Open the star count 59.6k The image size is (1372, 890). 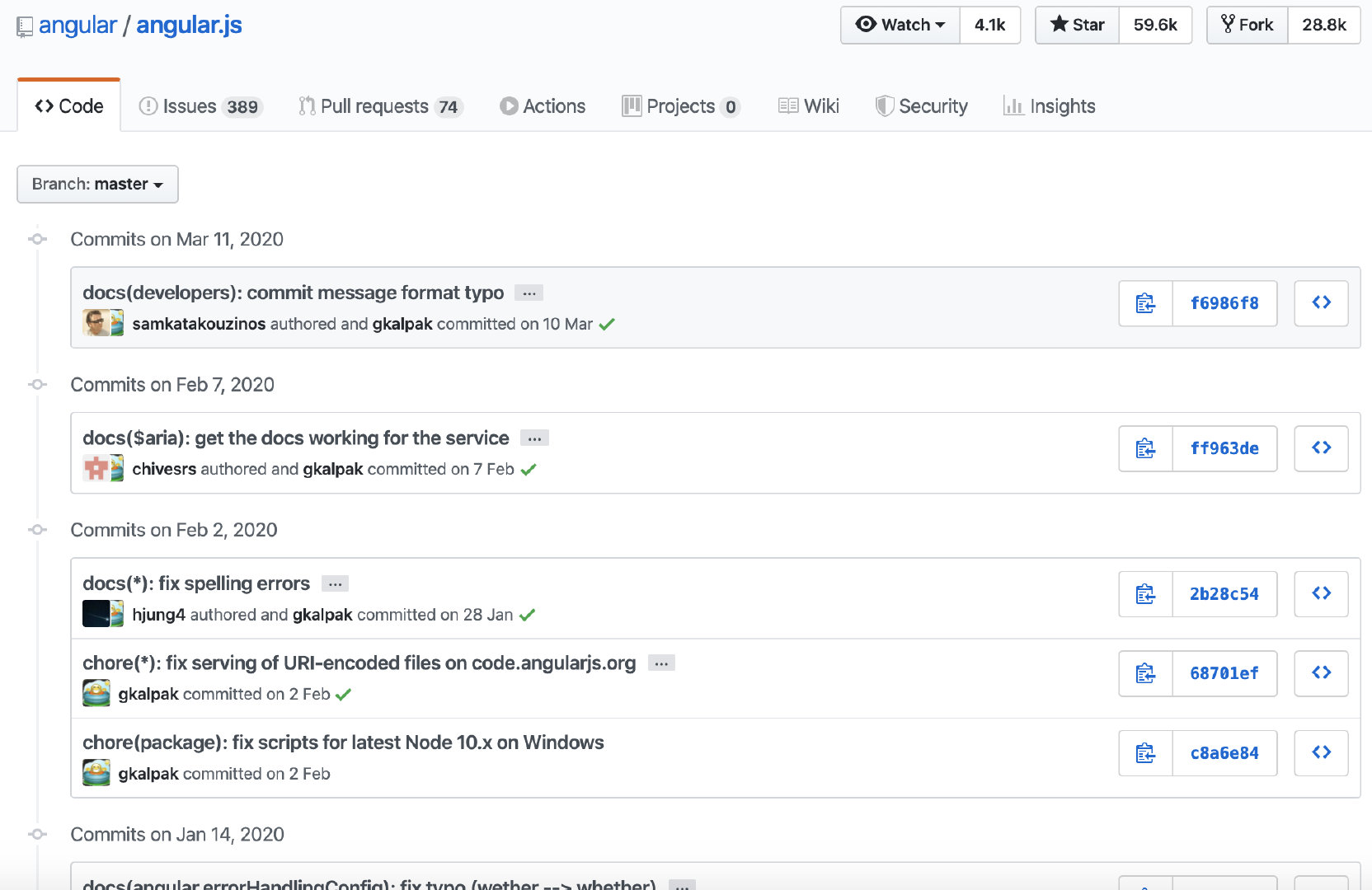(x=1154, y=25)
